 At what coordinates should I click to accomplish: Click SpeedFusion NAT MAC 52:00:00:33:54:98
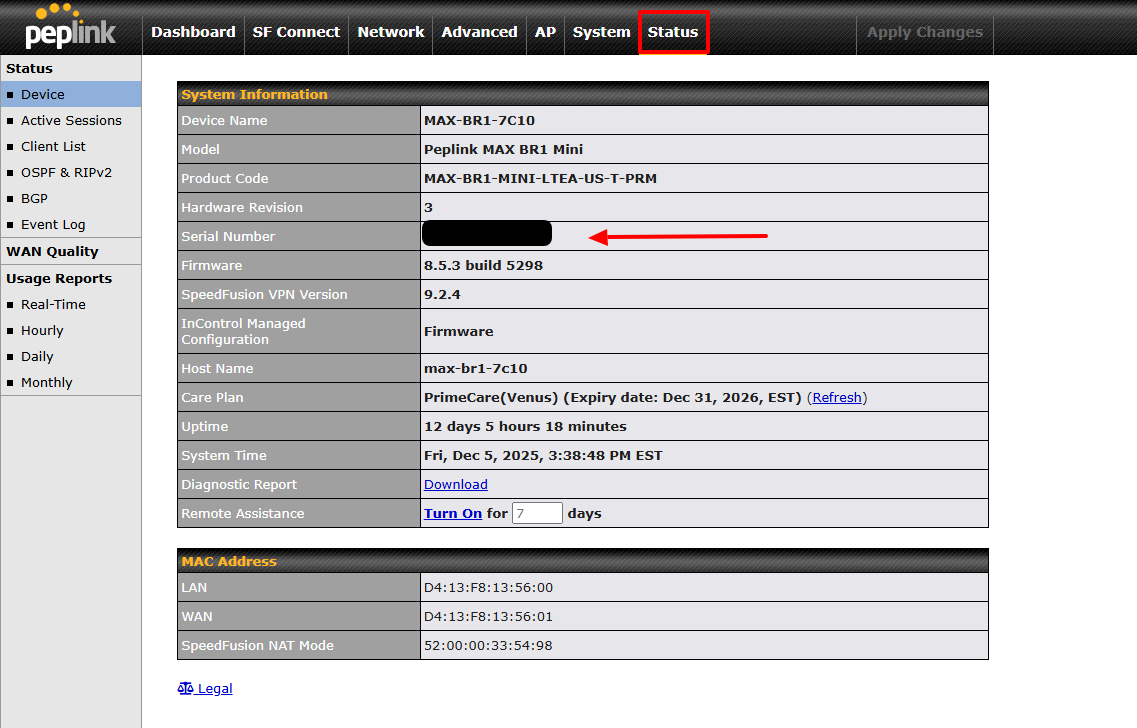tap(488, 645)
